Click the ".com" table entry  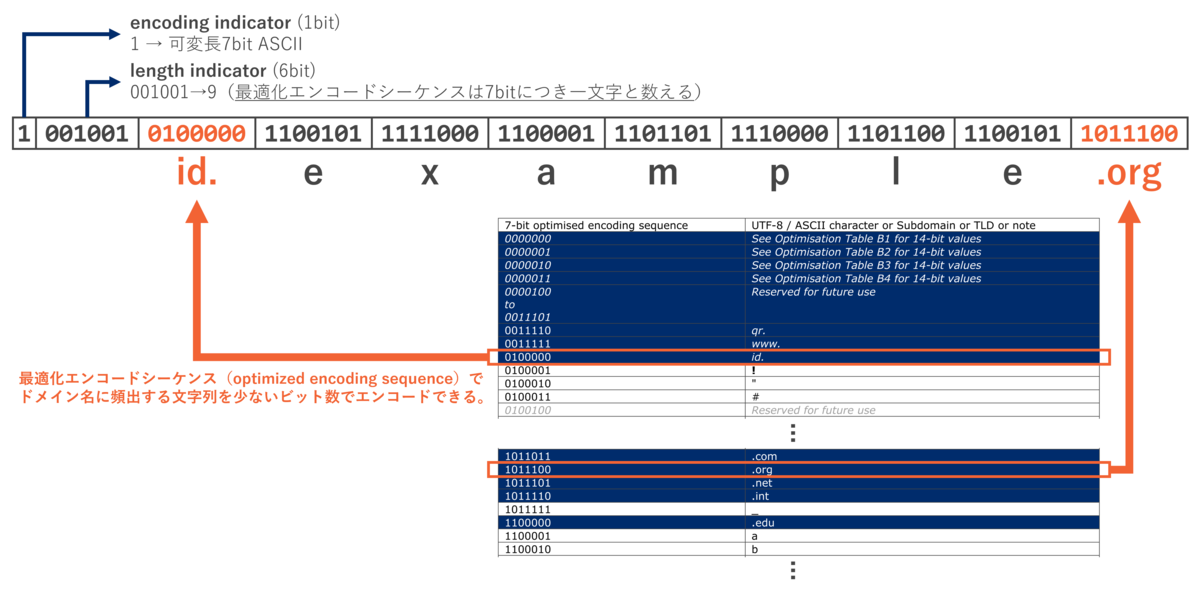[x=764, y=456]
